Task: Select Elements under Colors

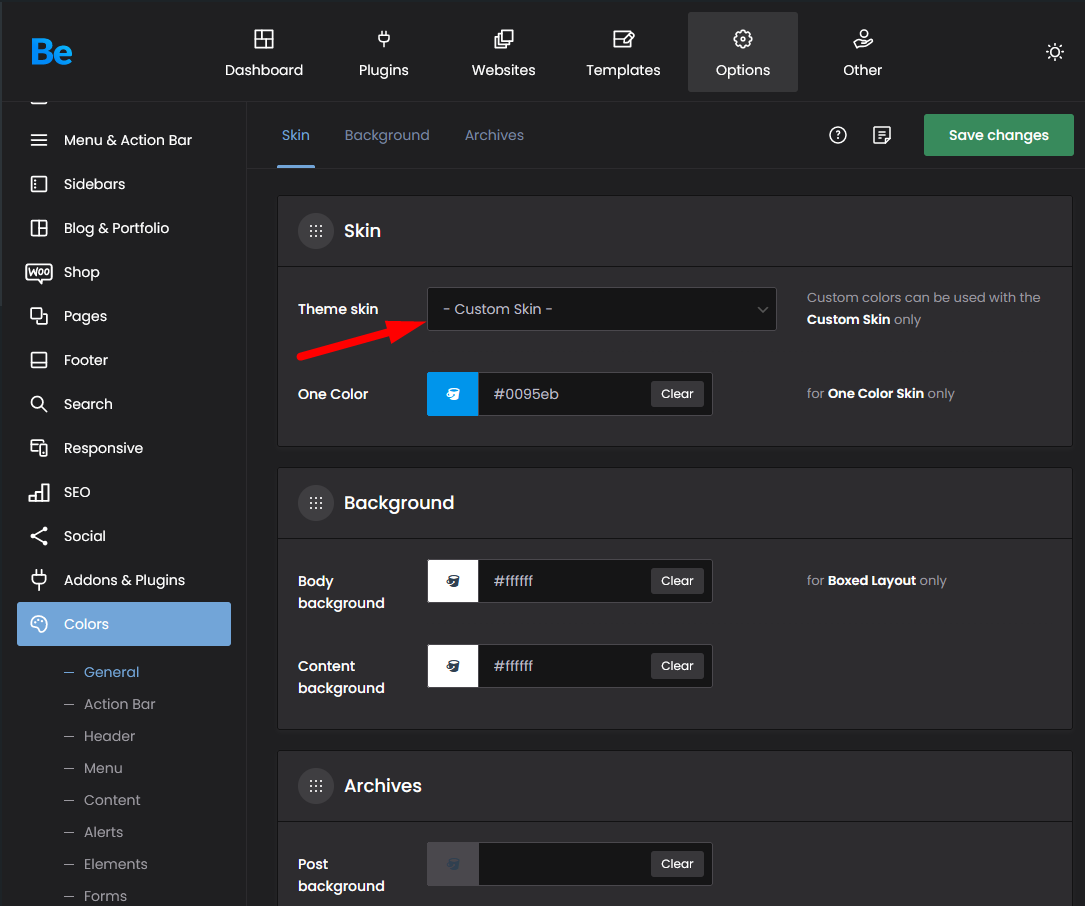Action: tap(116, 864)
